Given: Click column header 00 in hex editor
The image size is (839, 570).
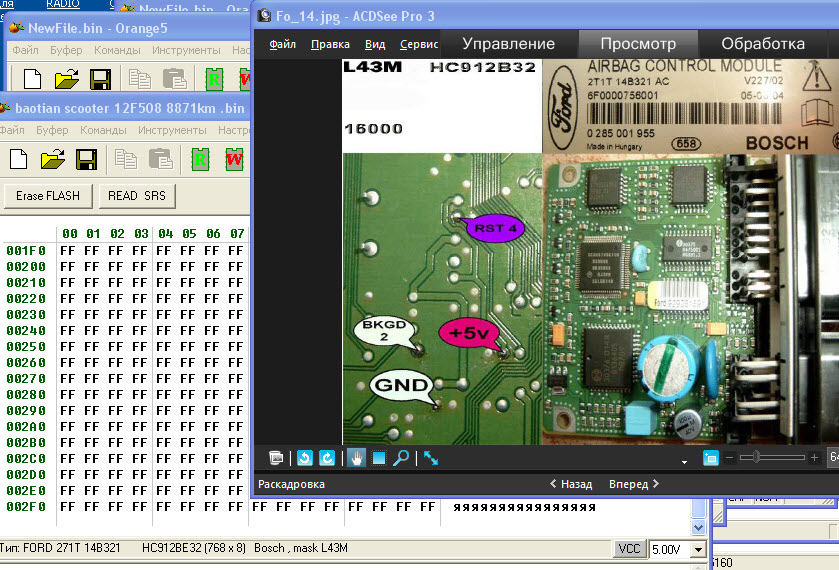Looking at the screenshot, I should pos(69,233).
